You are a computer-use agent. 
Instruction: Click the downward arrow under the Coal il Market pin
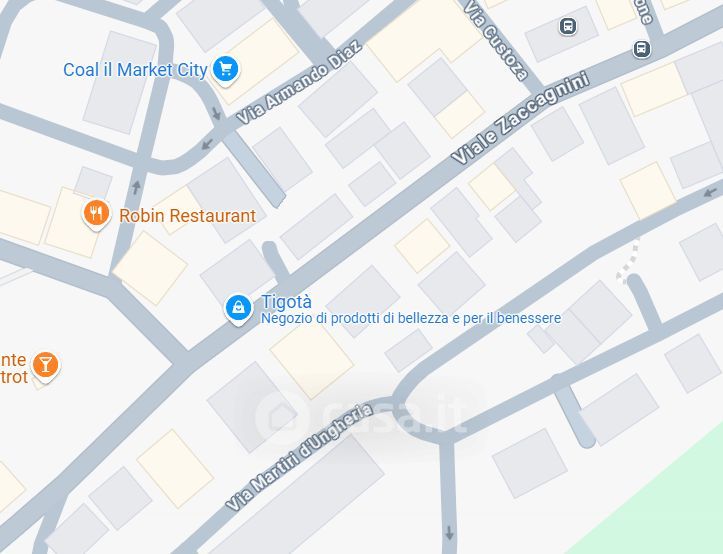tap(216, 113)
